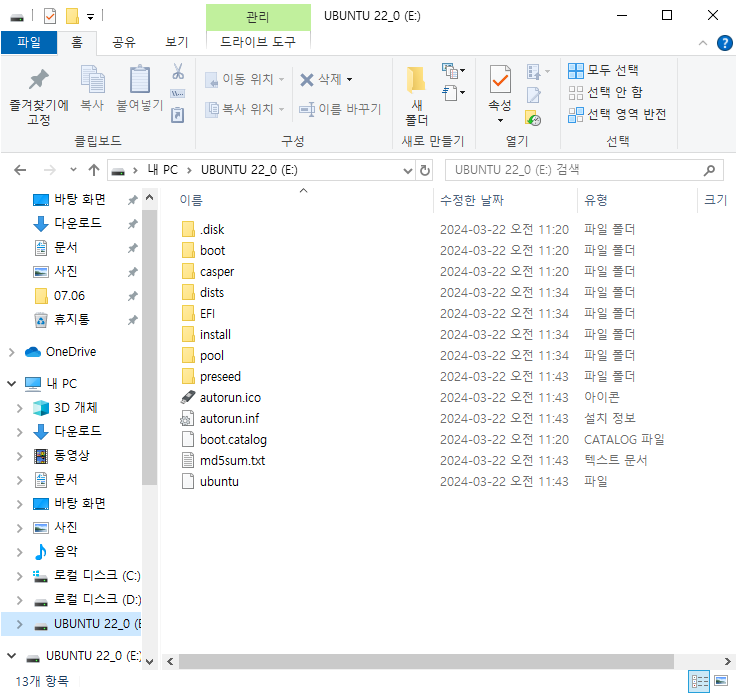Click the Cut scissors icon

pos(178,71)
